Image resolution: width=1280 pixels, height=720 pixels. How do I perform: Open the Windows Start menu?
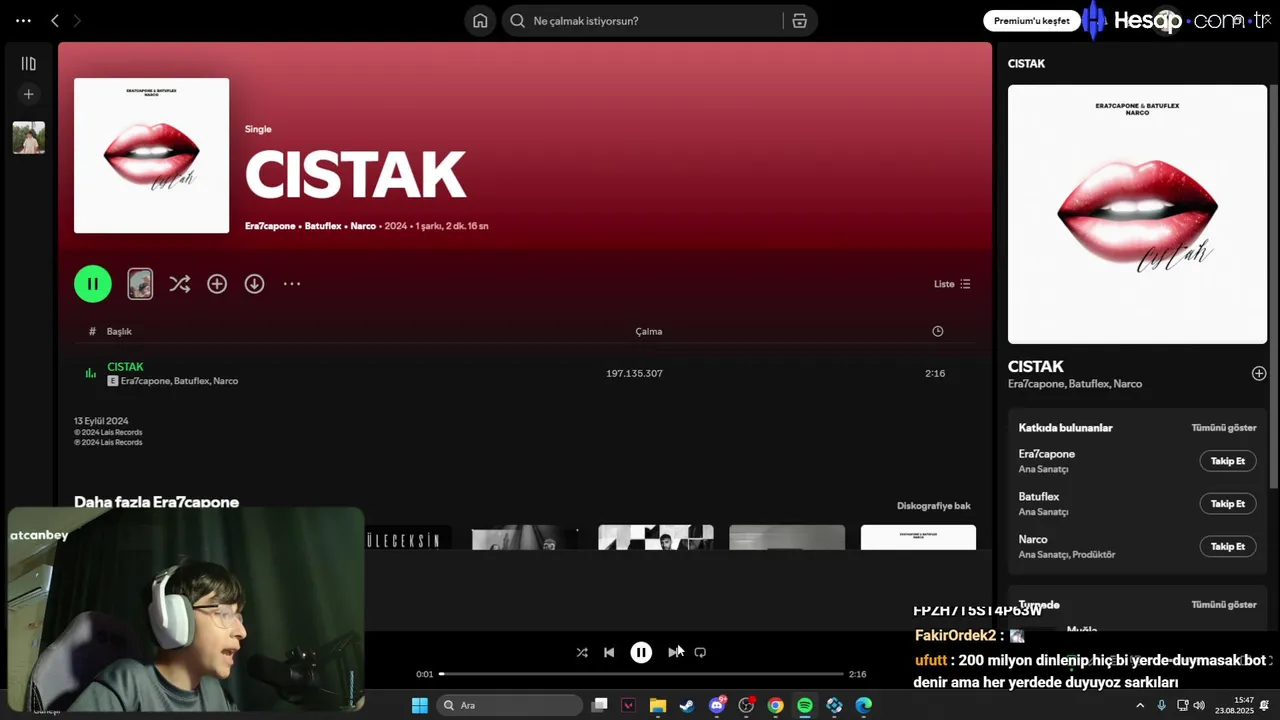pos(420,705)
